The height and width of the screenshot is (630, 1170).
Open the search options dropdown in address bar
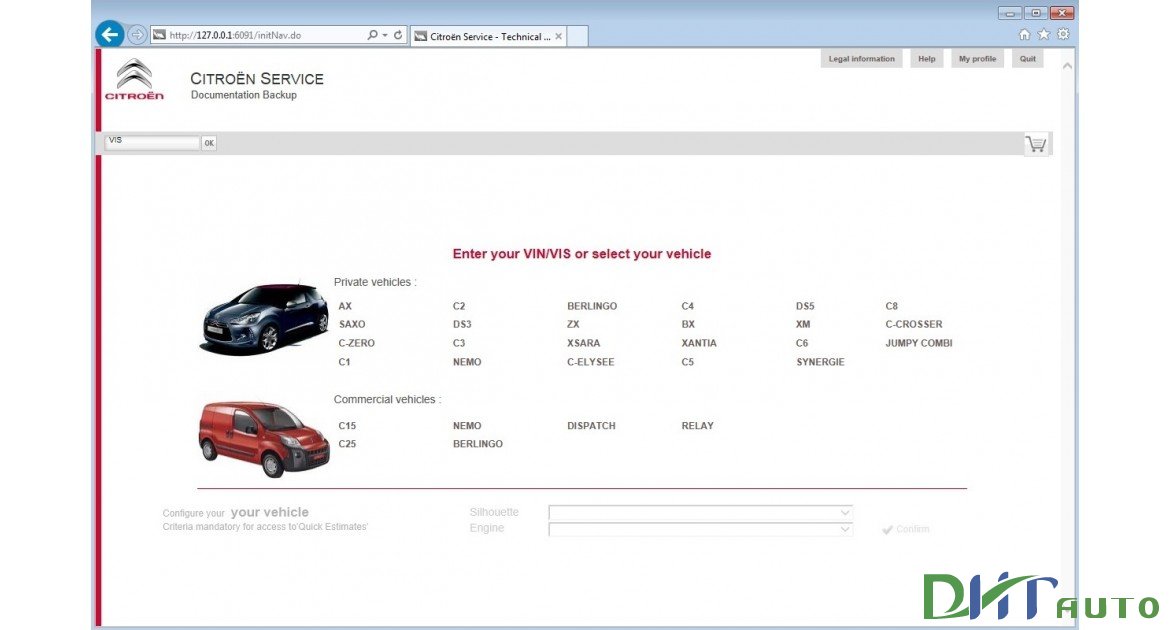(x=384, y=34)
